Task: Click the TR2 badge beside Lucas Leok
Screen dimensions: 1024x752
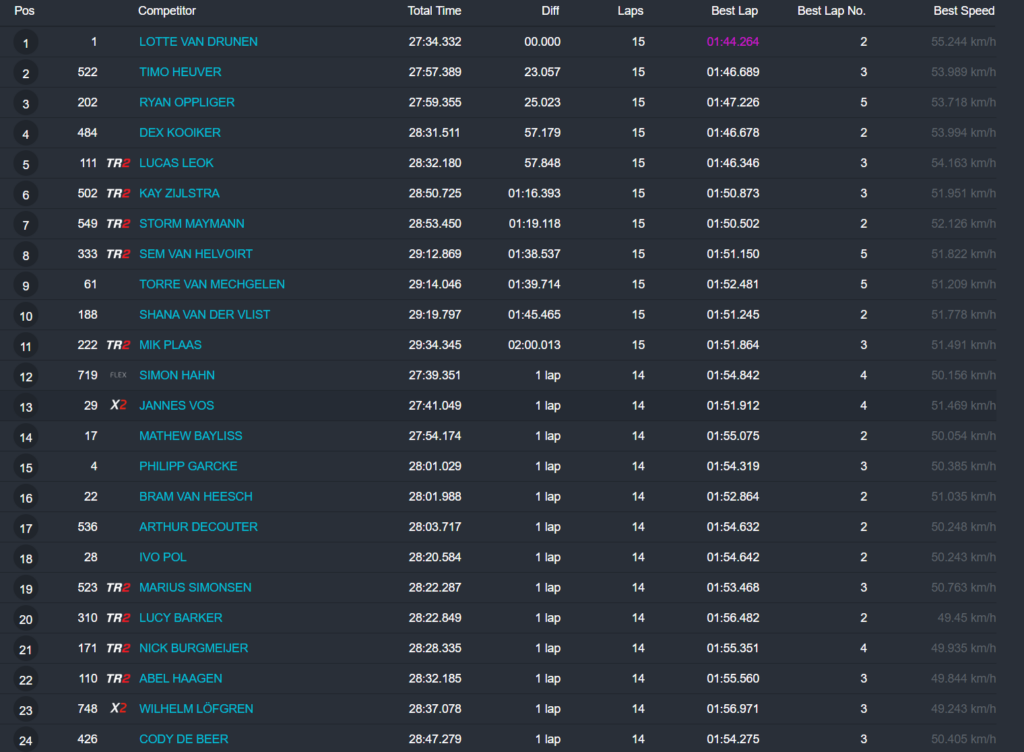Action: click(x=118, y=163)
